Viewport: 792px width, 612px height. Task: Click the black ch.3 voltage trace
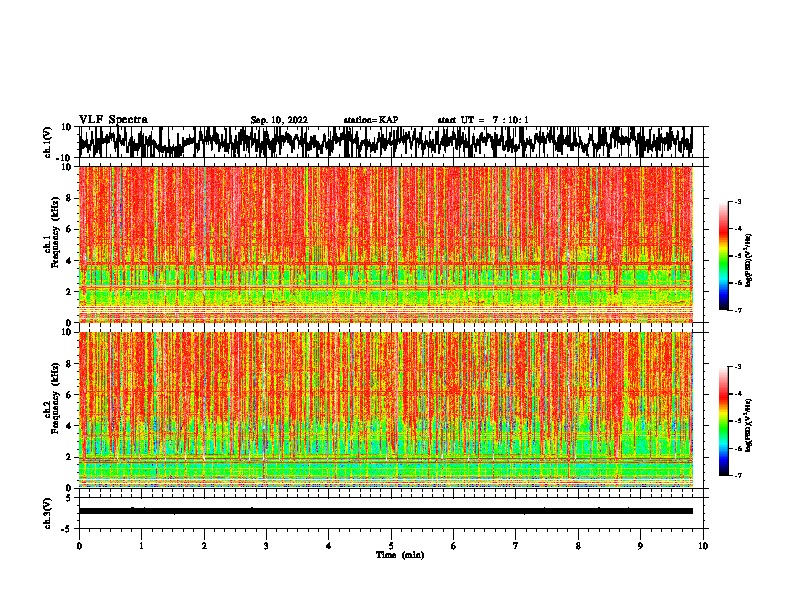[x=386, y=511]
